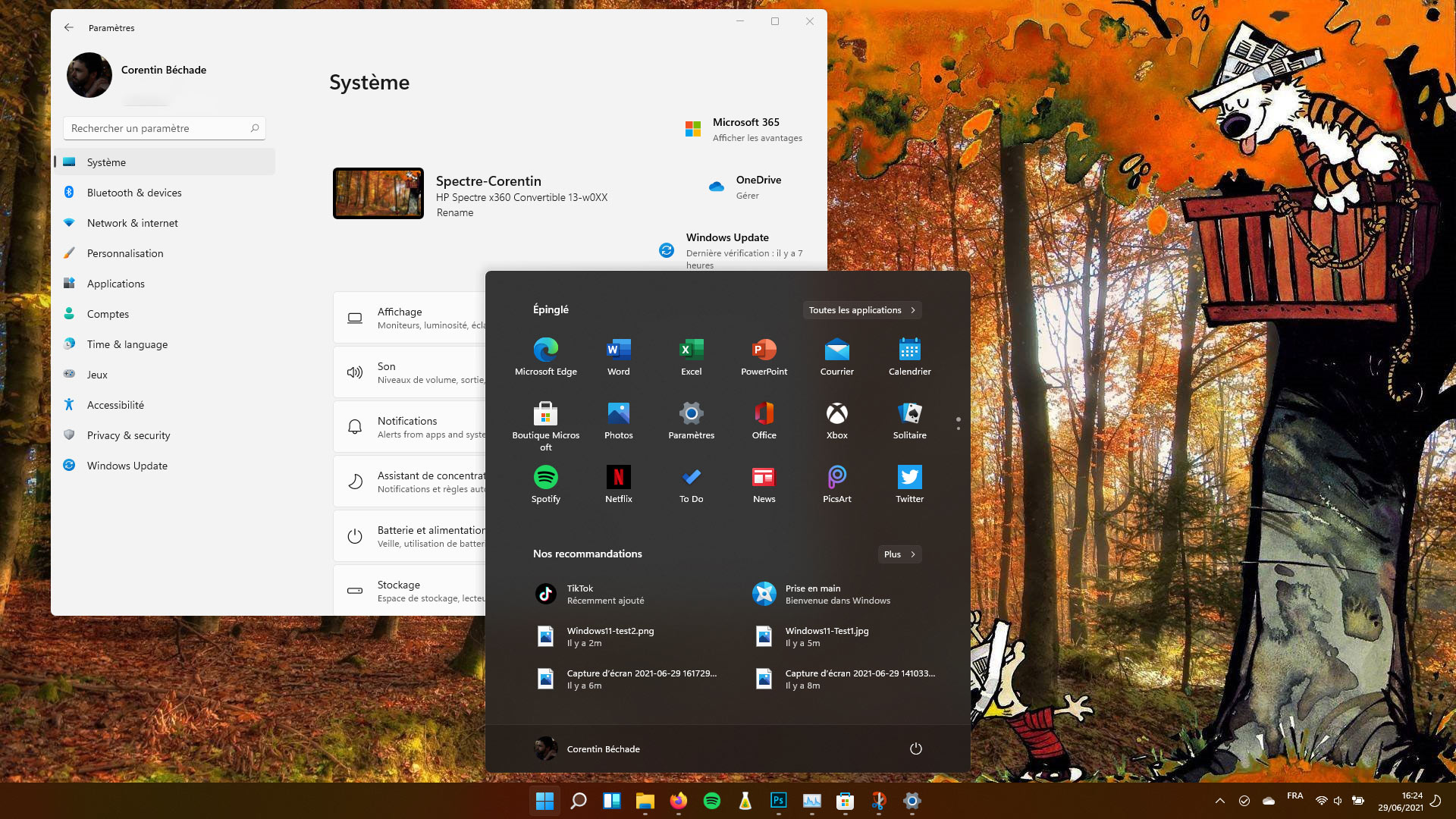The width and height of the screenshot is (1456, 819).
Task: Open the widgets panel on taskbar
Action: pos(611,801)
